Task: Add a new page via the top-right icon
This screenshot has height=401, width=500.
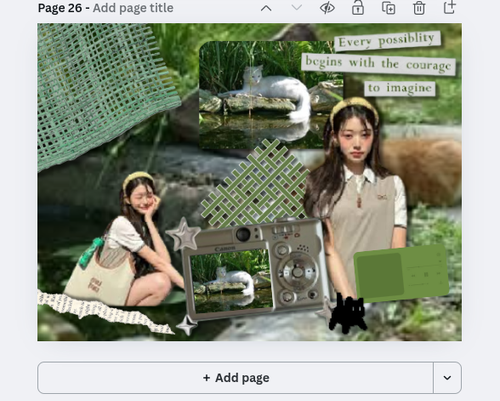Action: tap(449, 7)
